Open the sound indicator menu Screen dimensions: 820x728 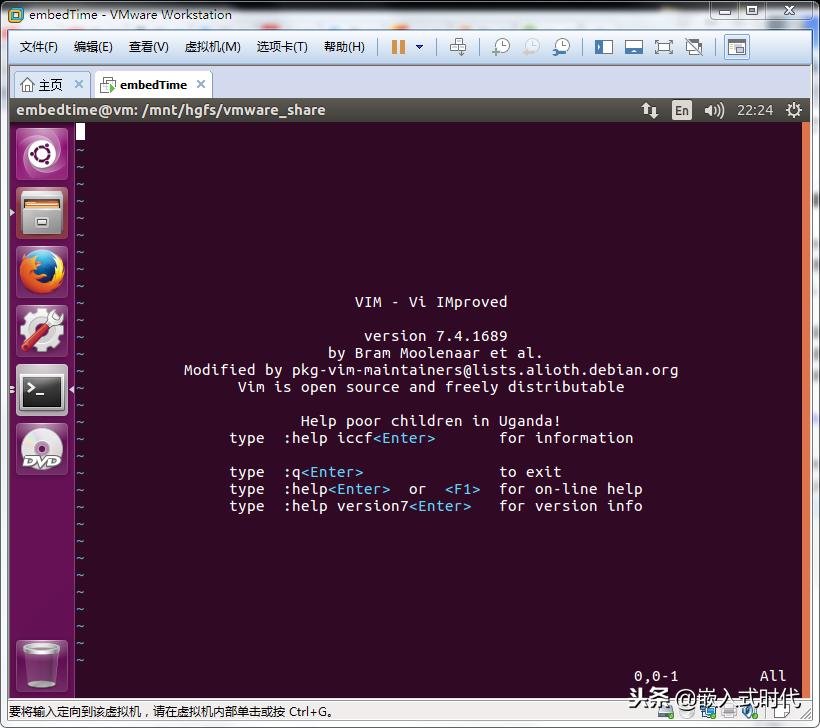713,110
